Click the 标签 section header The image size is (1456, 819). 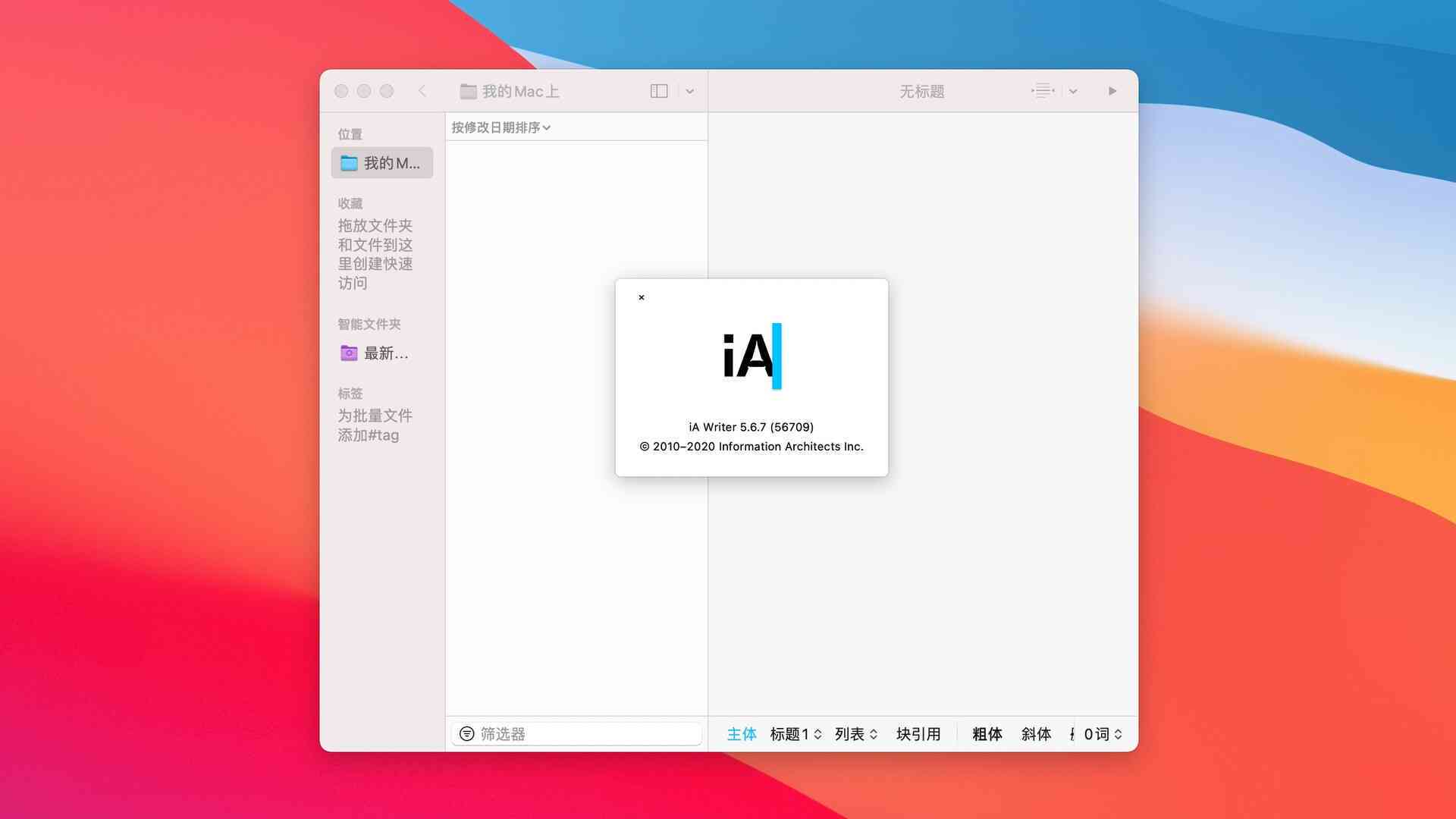tap(350, 393)
